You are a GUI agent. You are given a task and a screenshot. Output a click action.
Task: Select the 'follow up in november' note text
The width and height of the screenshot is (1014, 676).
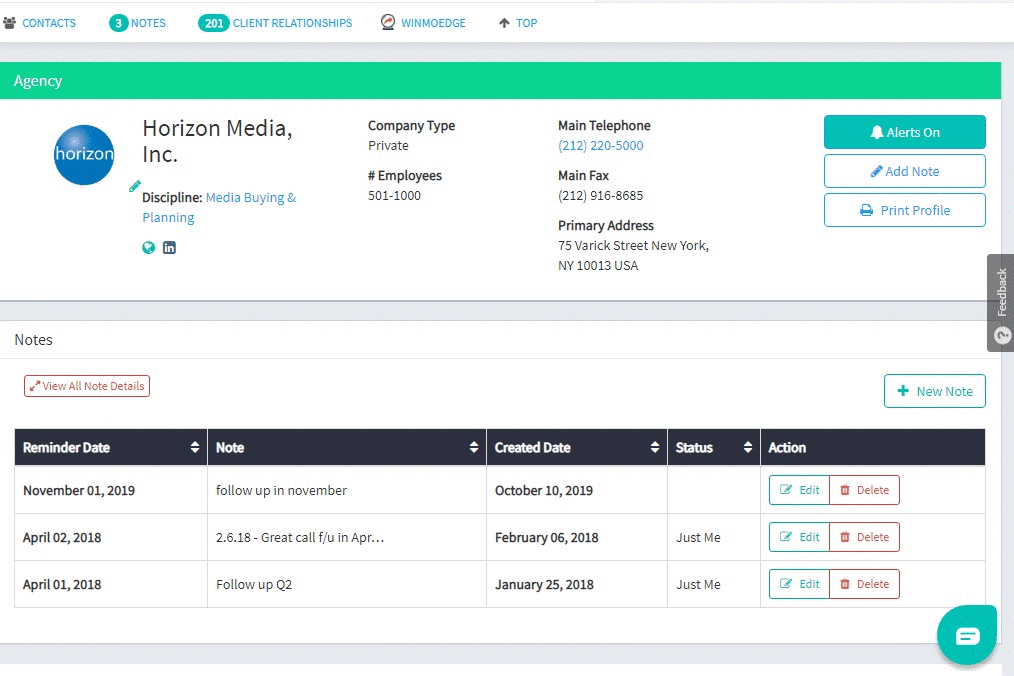(281, 490)
